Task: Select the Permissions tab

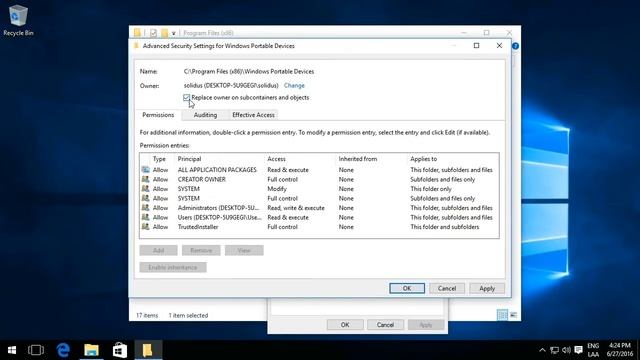Action: click(x=158, y=115)
